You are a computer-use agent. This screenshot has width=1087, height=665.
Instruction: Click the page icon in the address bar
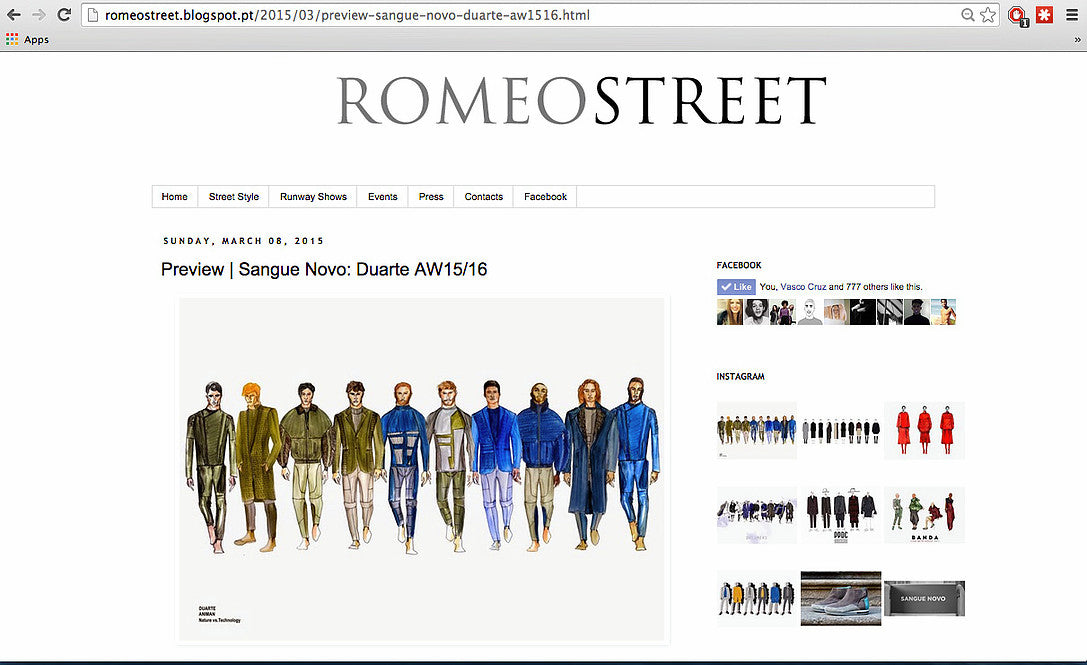click(x=93, y=15)
